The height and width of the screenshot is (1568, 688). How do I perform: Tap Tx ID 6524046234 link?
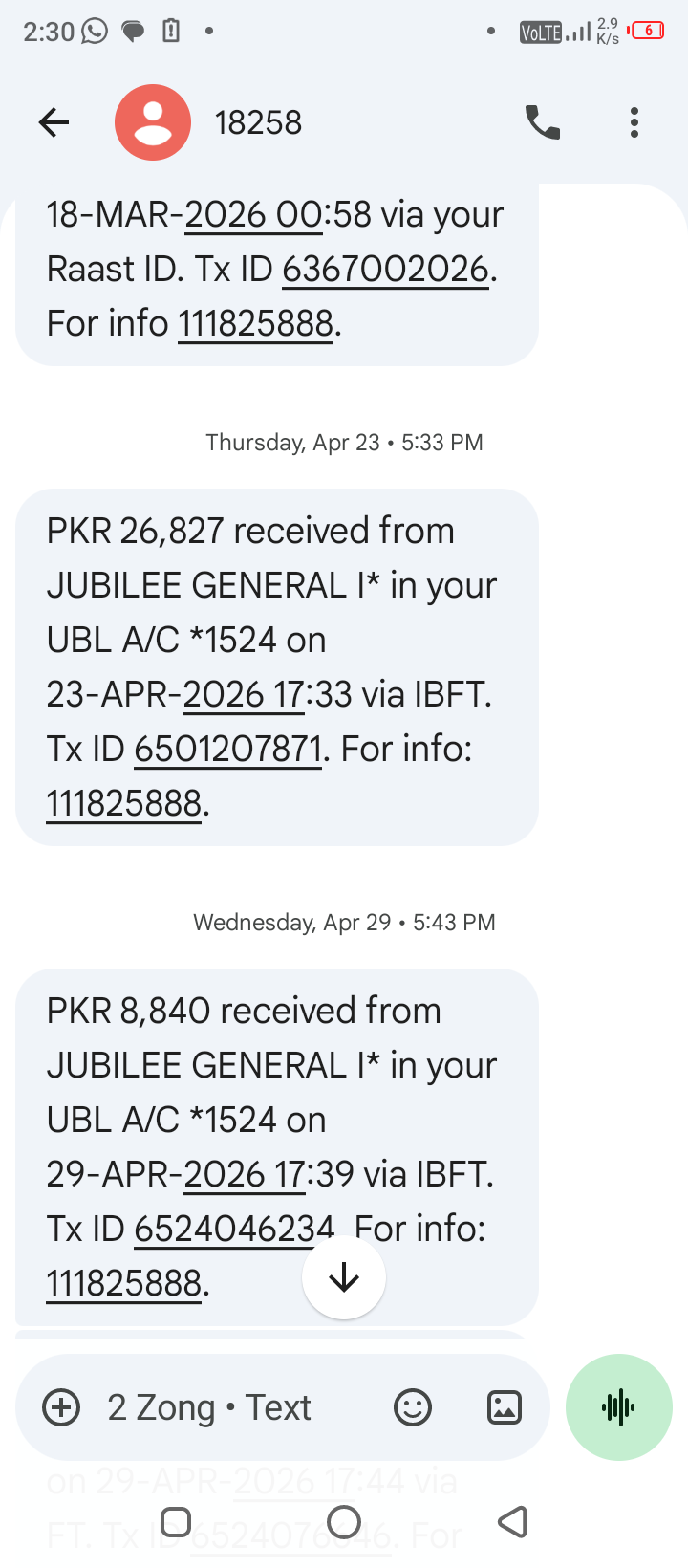234,1229
